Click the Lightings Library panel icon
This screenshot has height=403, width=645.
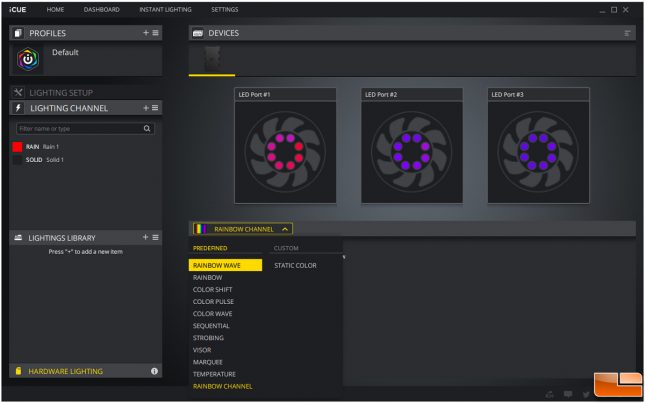tap(18, 238)
